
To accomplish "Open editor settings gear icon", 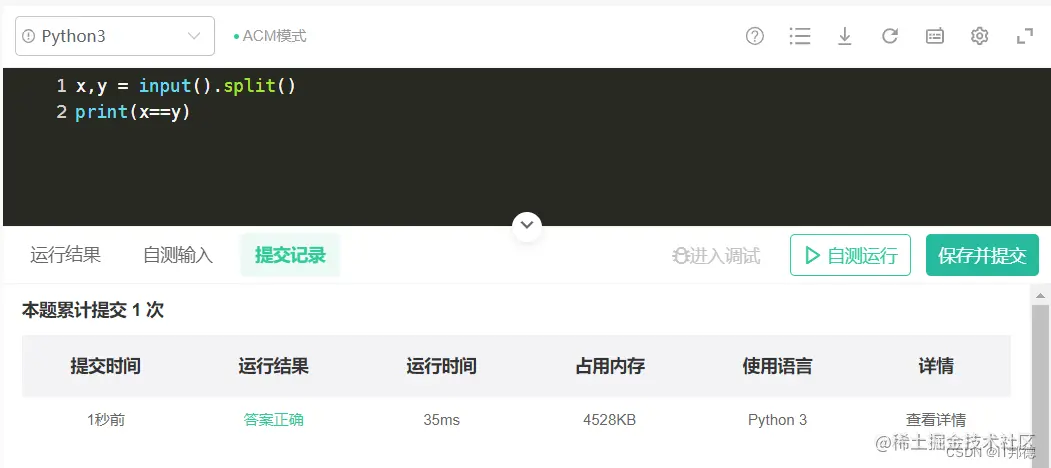I will coord(979,36).
